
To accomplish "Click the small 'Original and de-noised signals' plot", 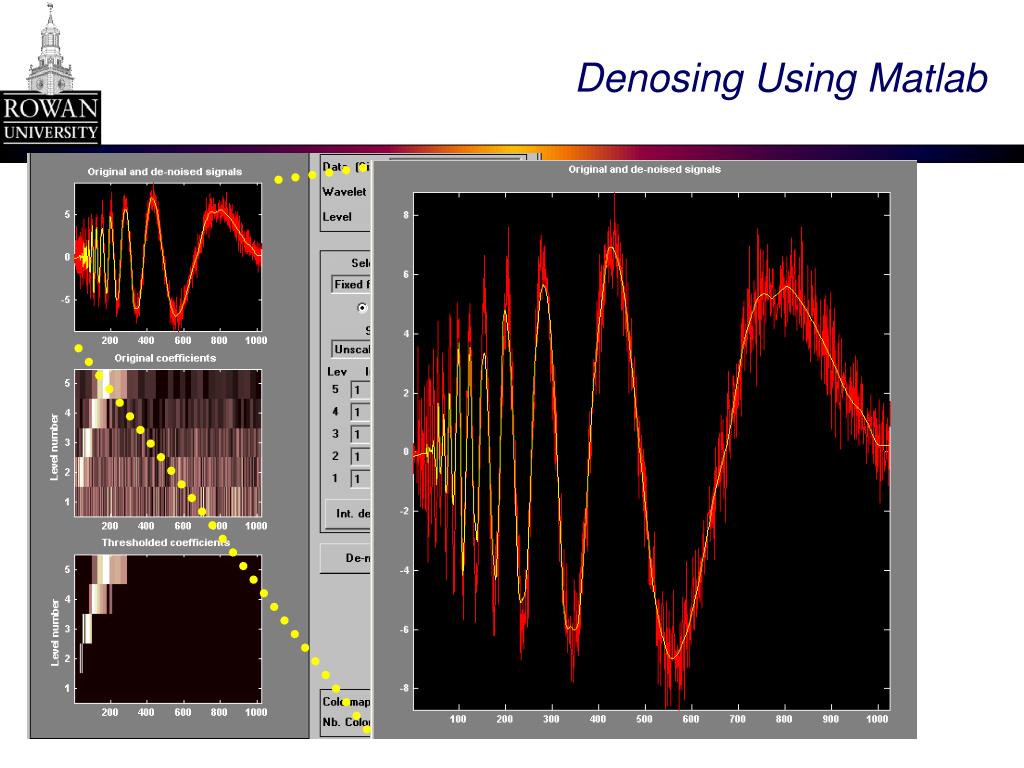I will tap(168, 257).
